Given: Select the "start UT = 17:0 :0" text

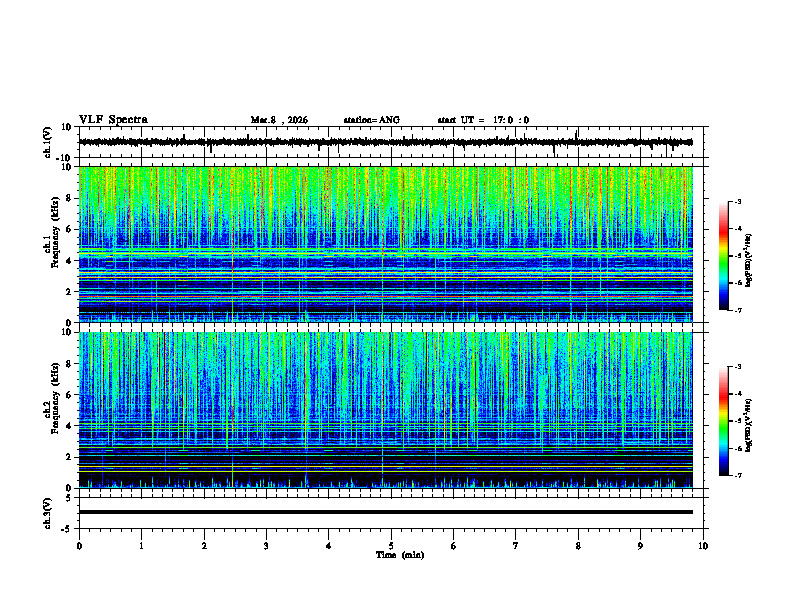Looking at the screenshot, I should (x=483, y=120).
